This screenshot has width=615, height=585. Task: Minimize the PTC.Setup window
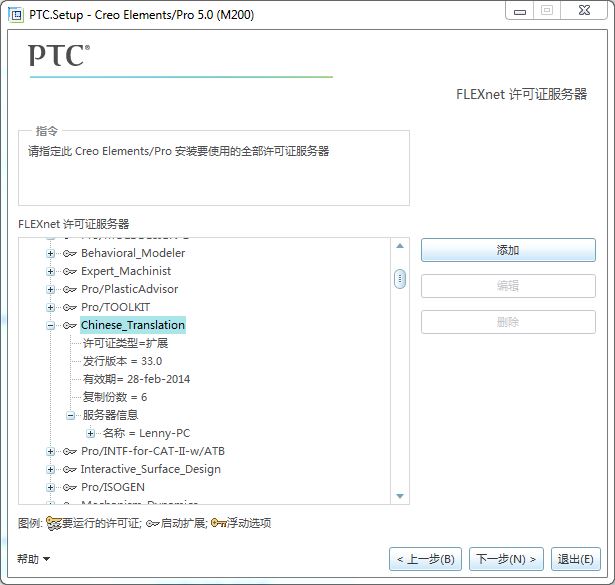520,11
